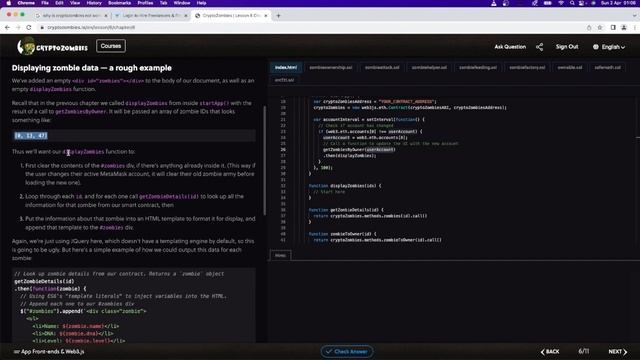Open the tab search chevron
The height and width of the screenshot is (360, 640).
pyautogui.click(x=635, y=16)
